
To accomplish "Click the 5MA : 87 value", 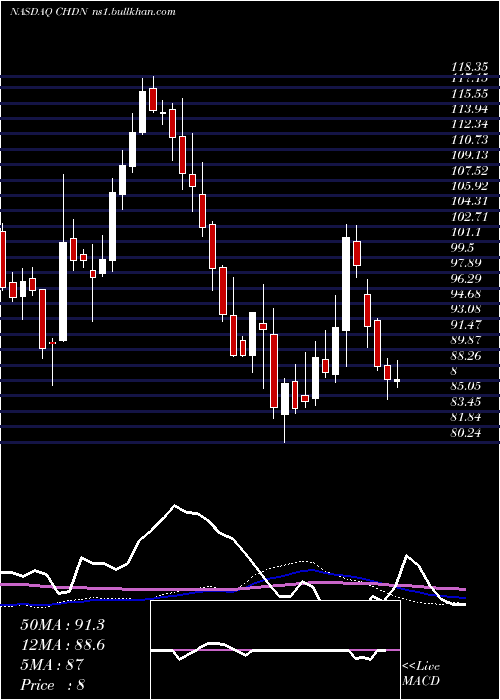I will tap(52, 664).
